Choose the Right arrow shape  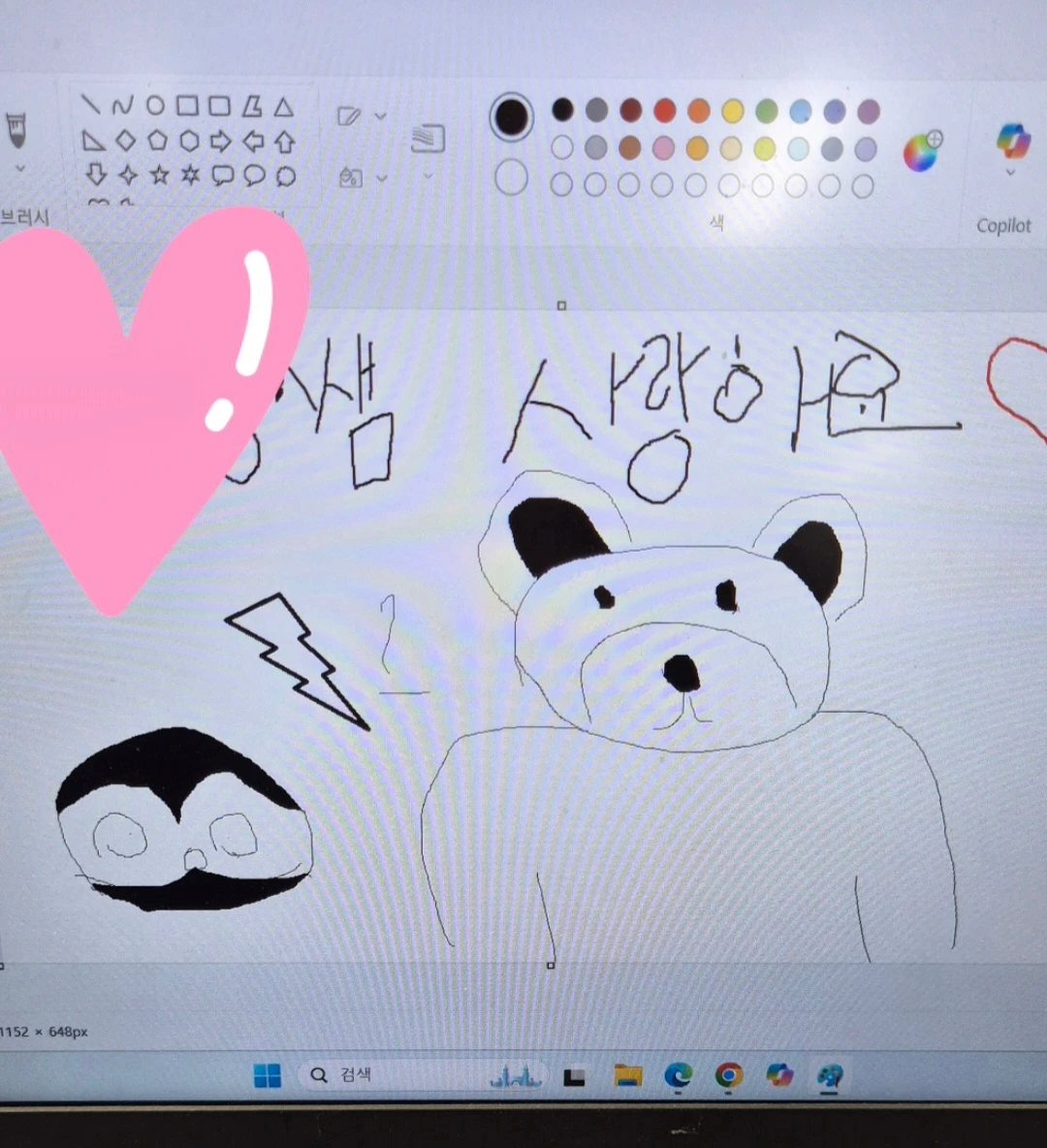click(221, 141)
